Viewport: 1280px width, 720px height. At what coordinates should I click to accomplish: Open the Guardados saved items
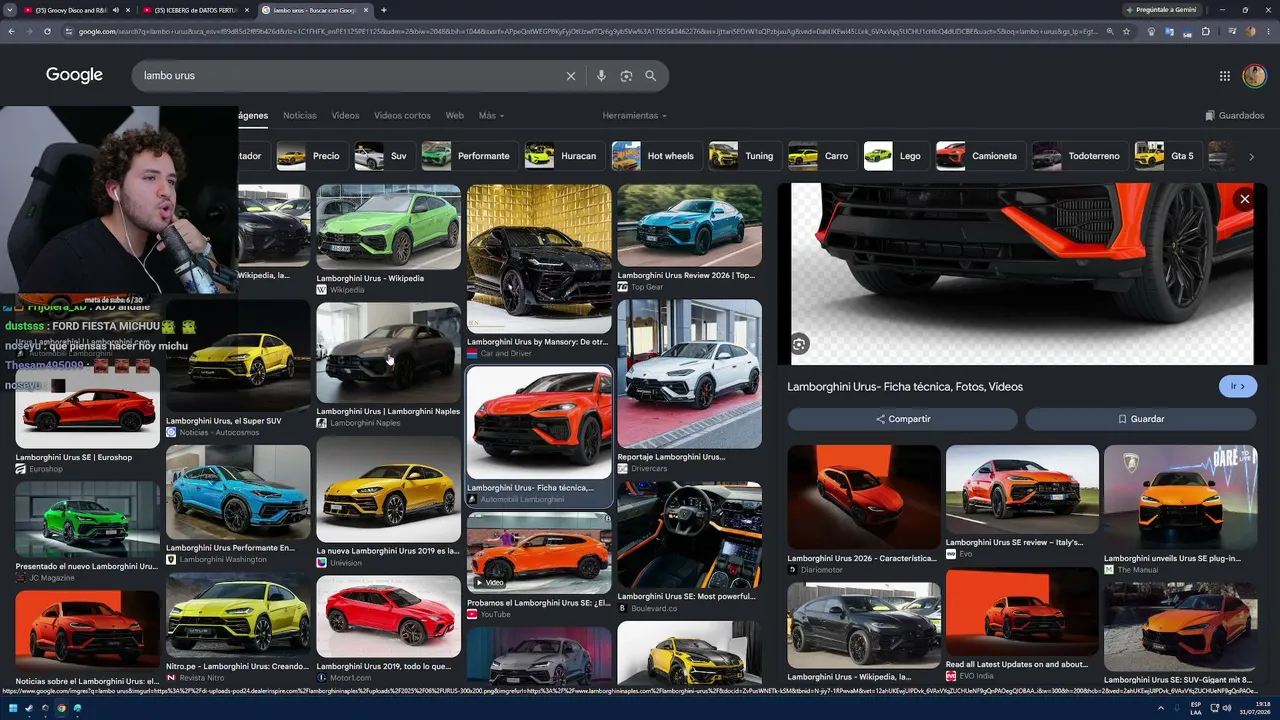click(x=1235, y=115)
